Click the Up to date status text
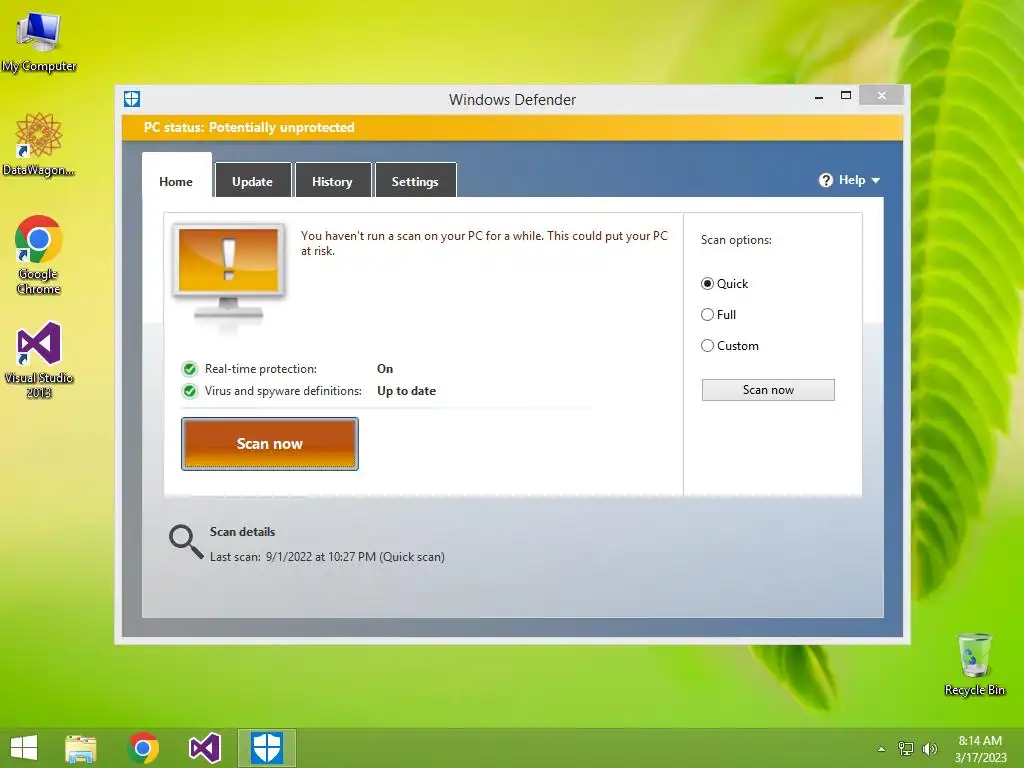Viewport: 1024px width, 768px height. [406, 391]
